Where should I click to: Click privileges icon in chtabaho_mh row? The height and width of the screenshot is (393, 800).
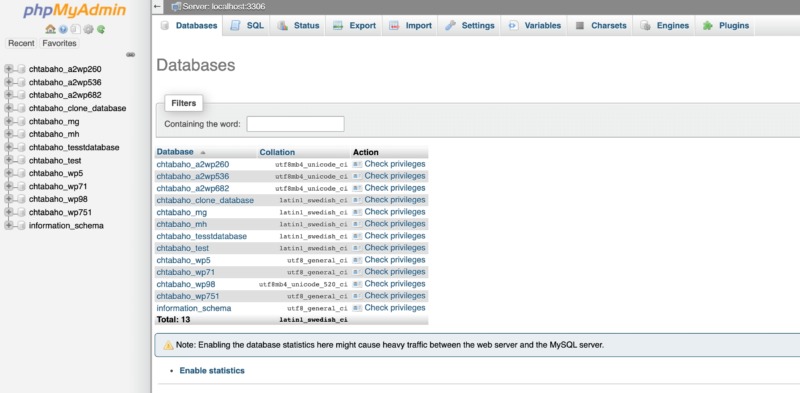tap(357, 224)
